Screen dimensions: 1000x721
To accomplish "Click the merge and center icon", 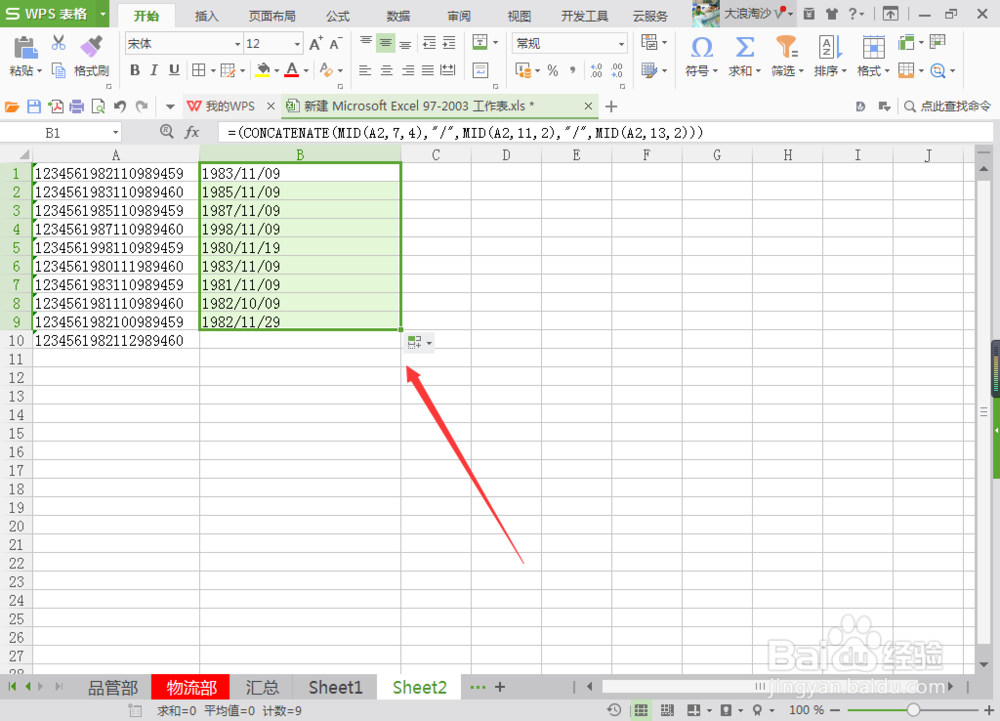I will [480, 43].
